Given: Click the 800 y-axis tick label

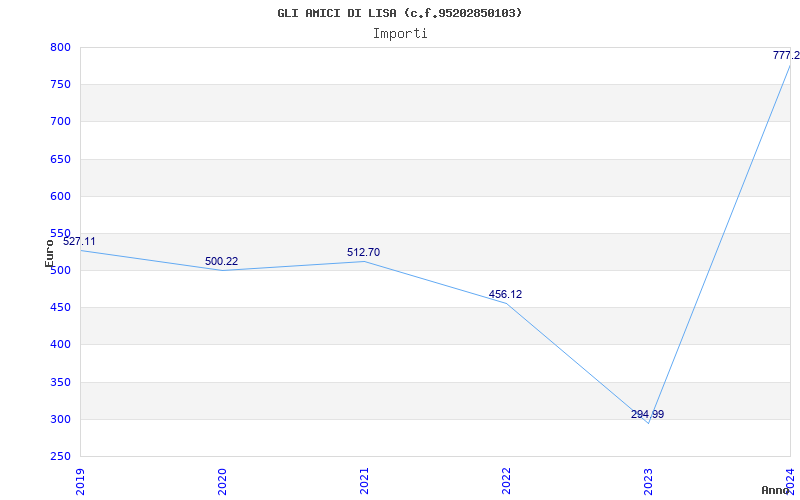Looking at the screenshot, I should pos(60,47).
